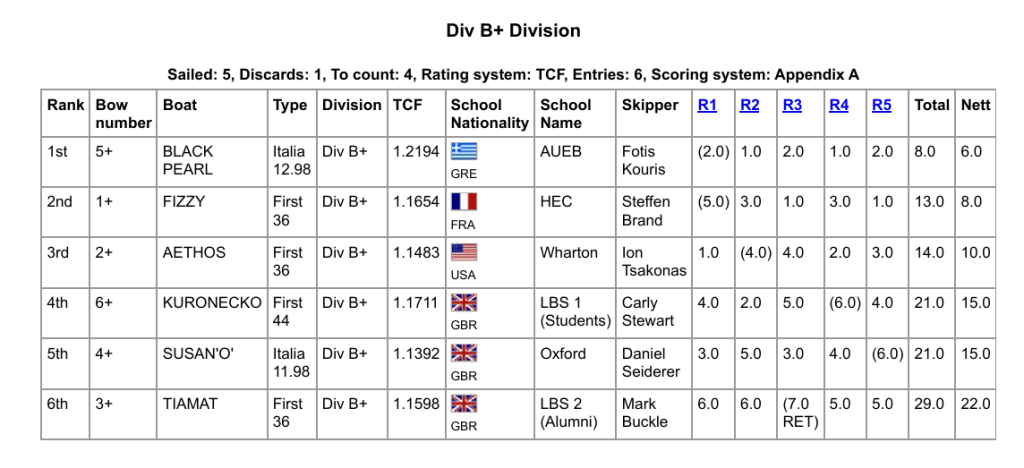
Task: Open the R2 race results link
Action: tap(750, 104)
